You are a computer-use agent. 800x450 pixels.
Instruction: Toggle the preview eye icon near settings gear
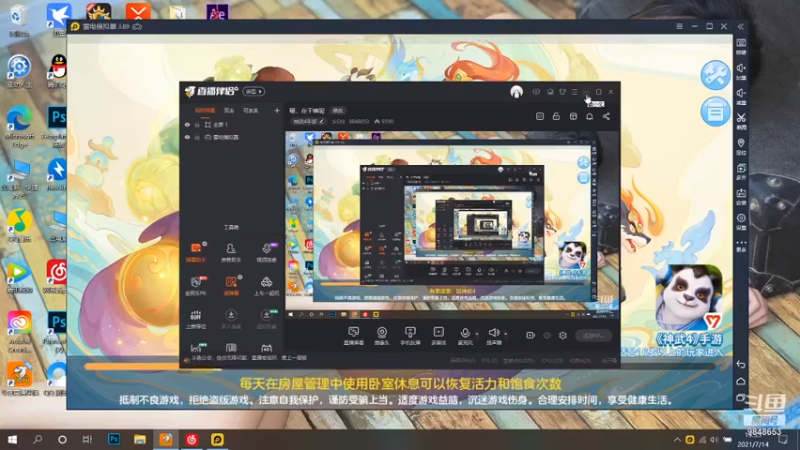click(x=547, y=335)
